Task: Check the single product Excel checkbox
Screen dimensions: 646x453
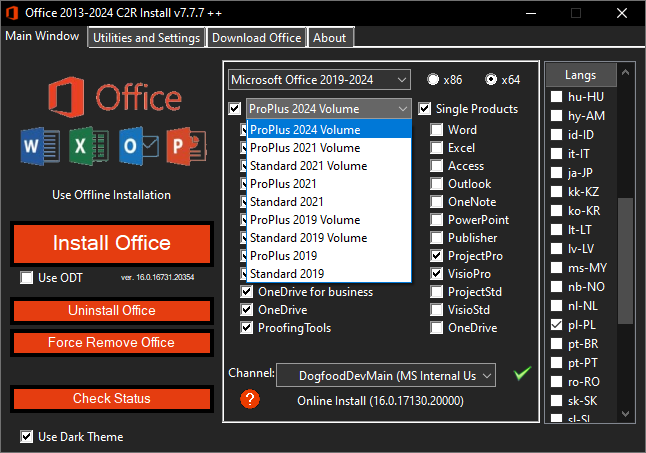Action: pos(436,148)
